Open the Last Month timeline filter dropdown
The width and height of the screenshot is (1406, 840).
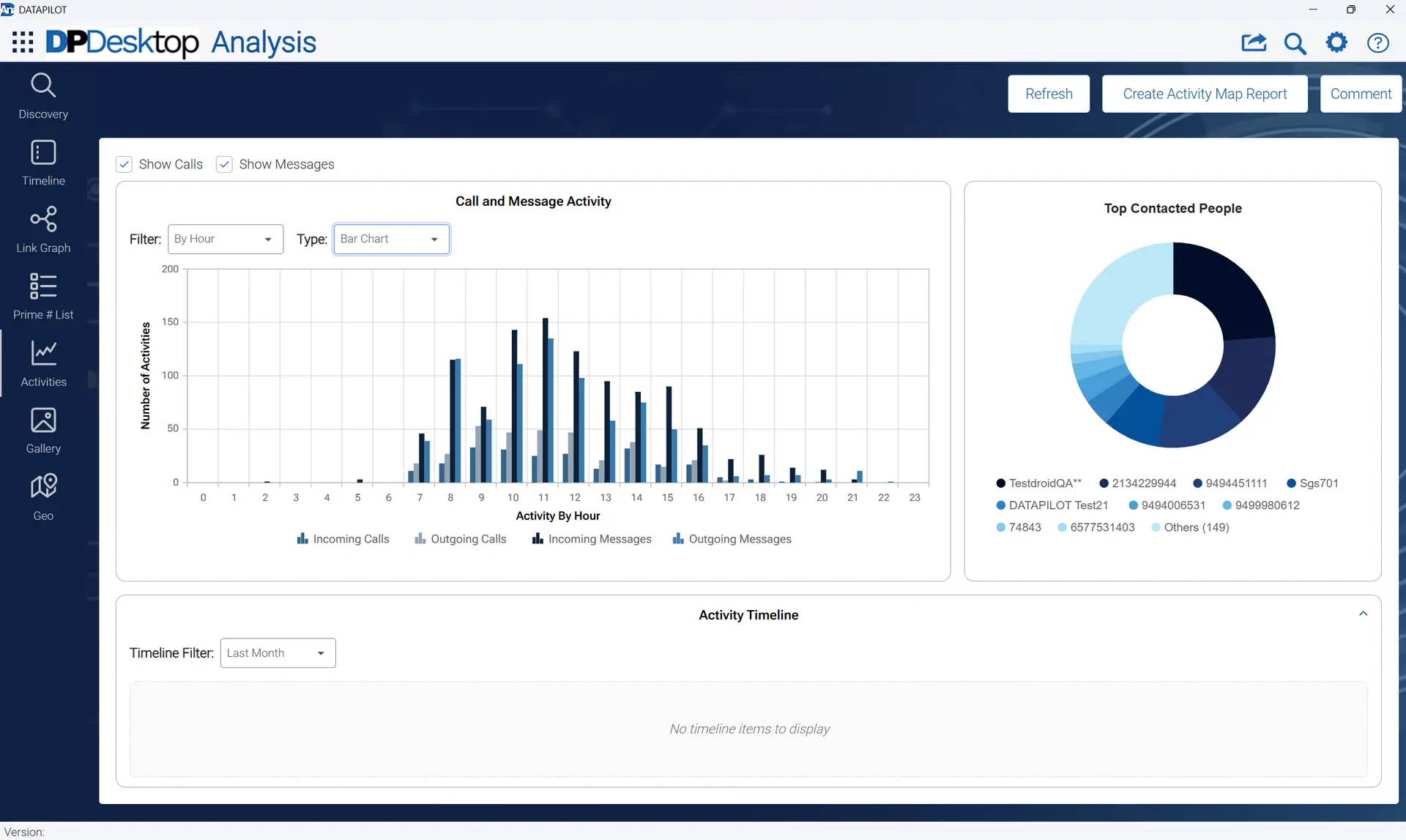click(x=278, y=653)
